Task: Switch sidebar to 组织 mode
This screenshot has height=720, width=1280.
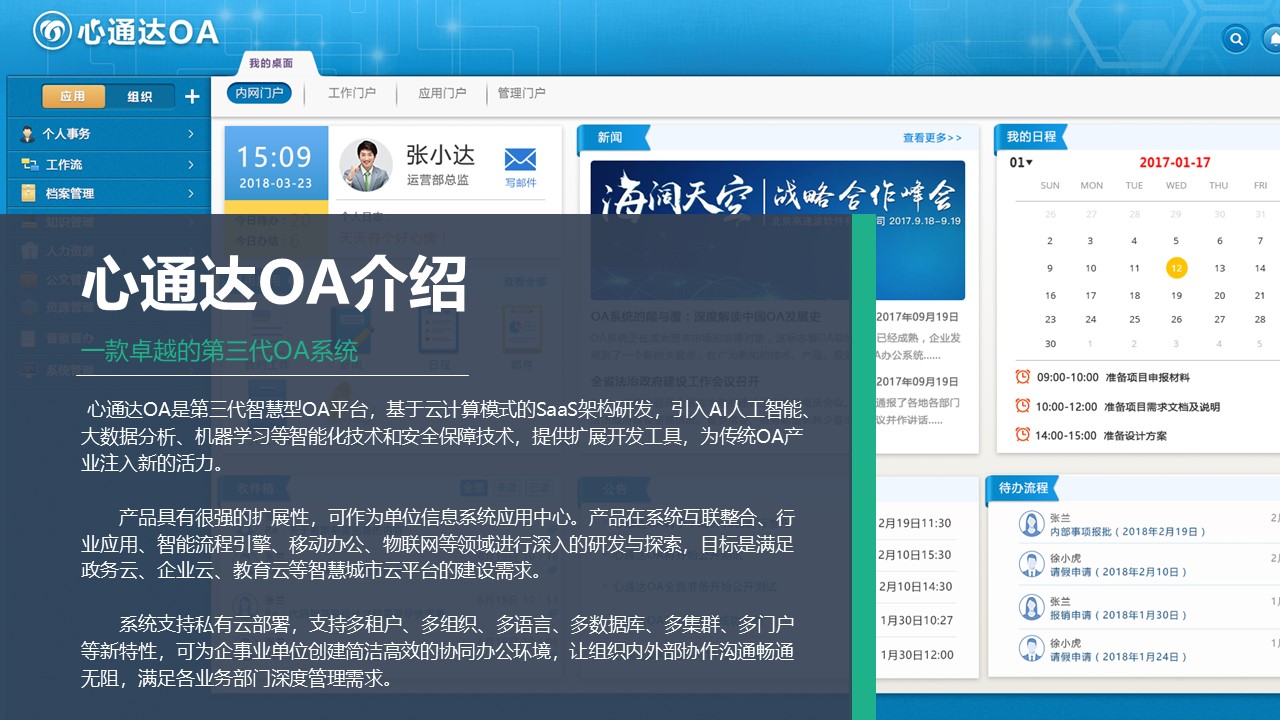Action: [x=140, y=97]
